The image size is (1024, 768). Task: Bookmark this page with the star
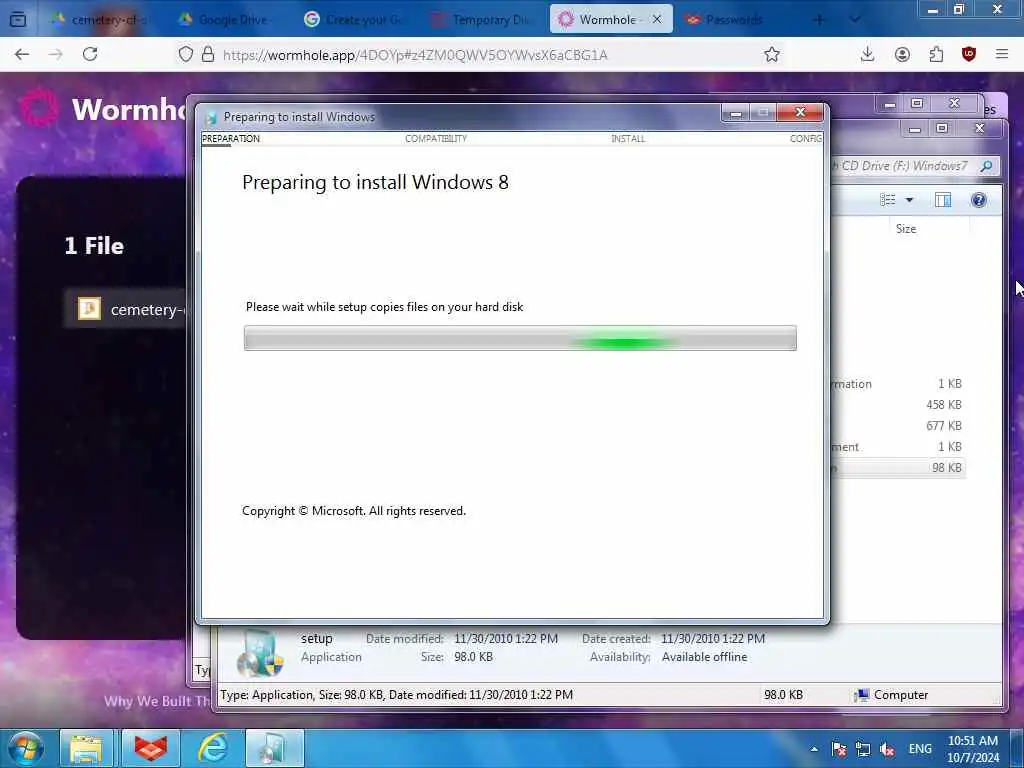(x=772, y=54)
